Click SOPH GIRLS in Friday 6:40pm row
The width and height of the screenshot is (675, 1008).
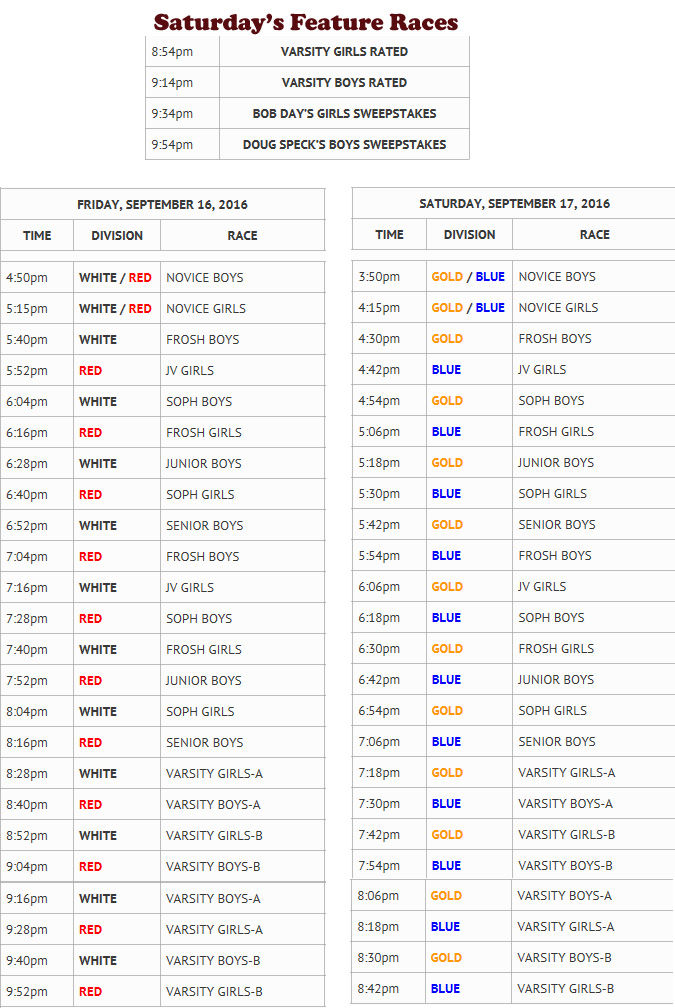click(x=200, y=494)
